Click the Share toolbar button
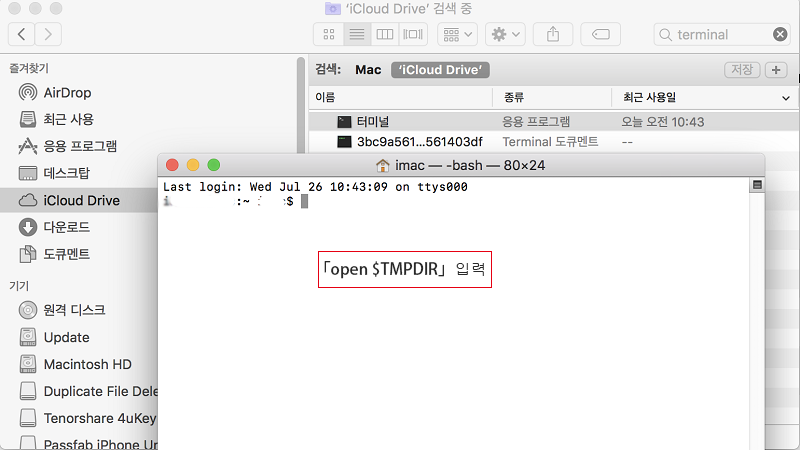Viewport: 800px width, 450px height. 553,34
